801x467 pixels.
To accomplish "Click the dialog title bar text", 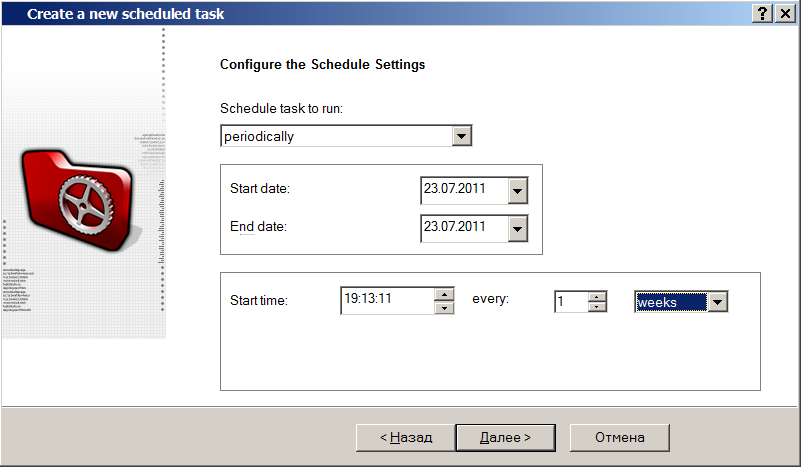I will (125, 14).
